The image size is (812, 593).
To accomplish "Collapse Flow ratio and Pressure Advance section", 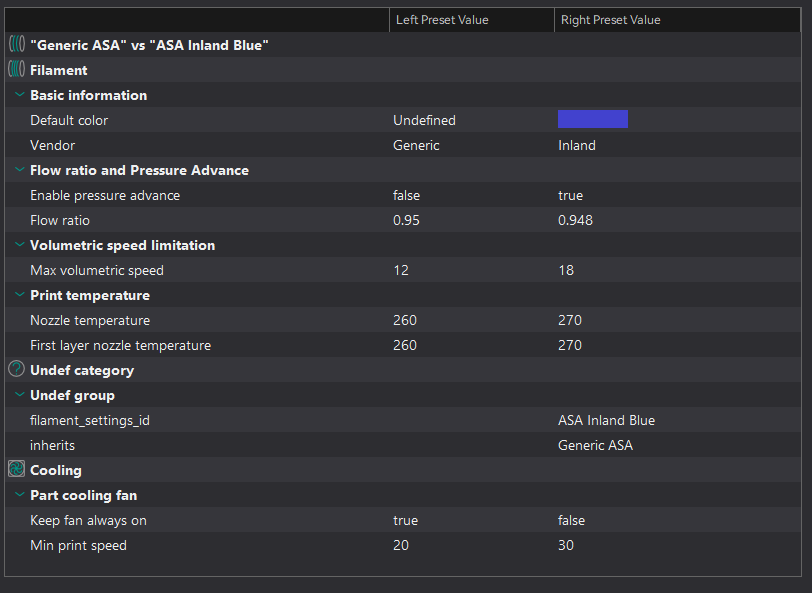I will coord(20,170).
